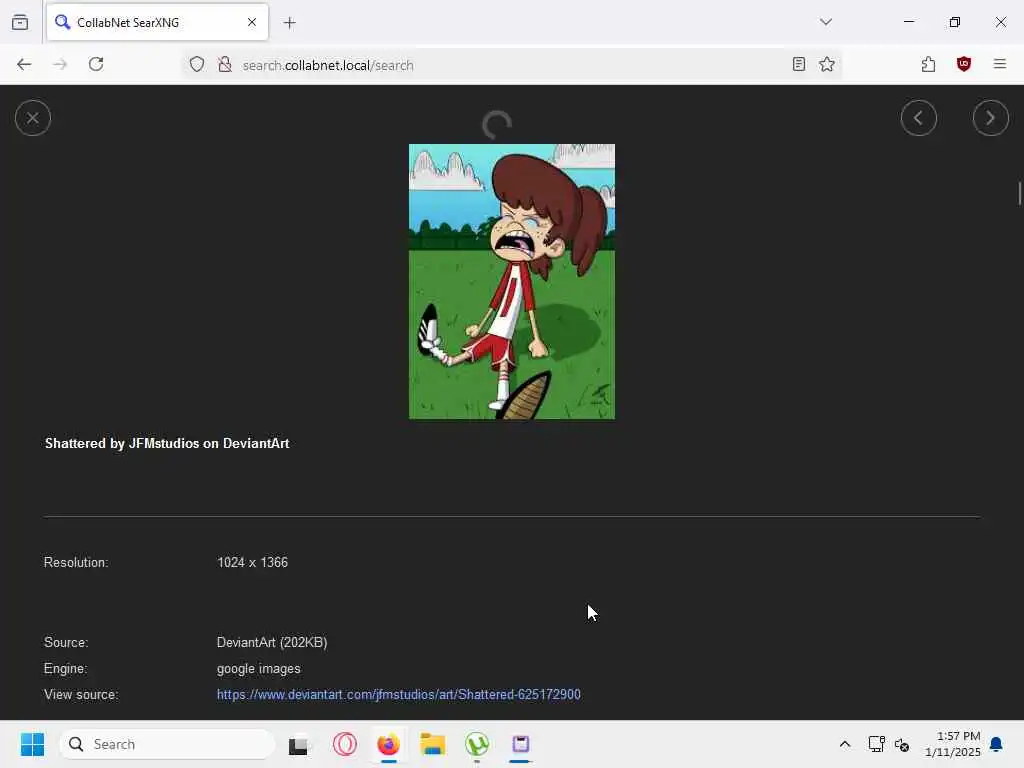Open tracking protection shield icon
The height and width of the screenshot is (768, 1024).
(x=197, y=64)
